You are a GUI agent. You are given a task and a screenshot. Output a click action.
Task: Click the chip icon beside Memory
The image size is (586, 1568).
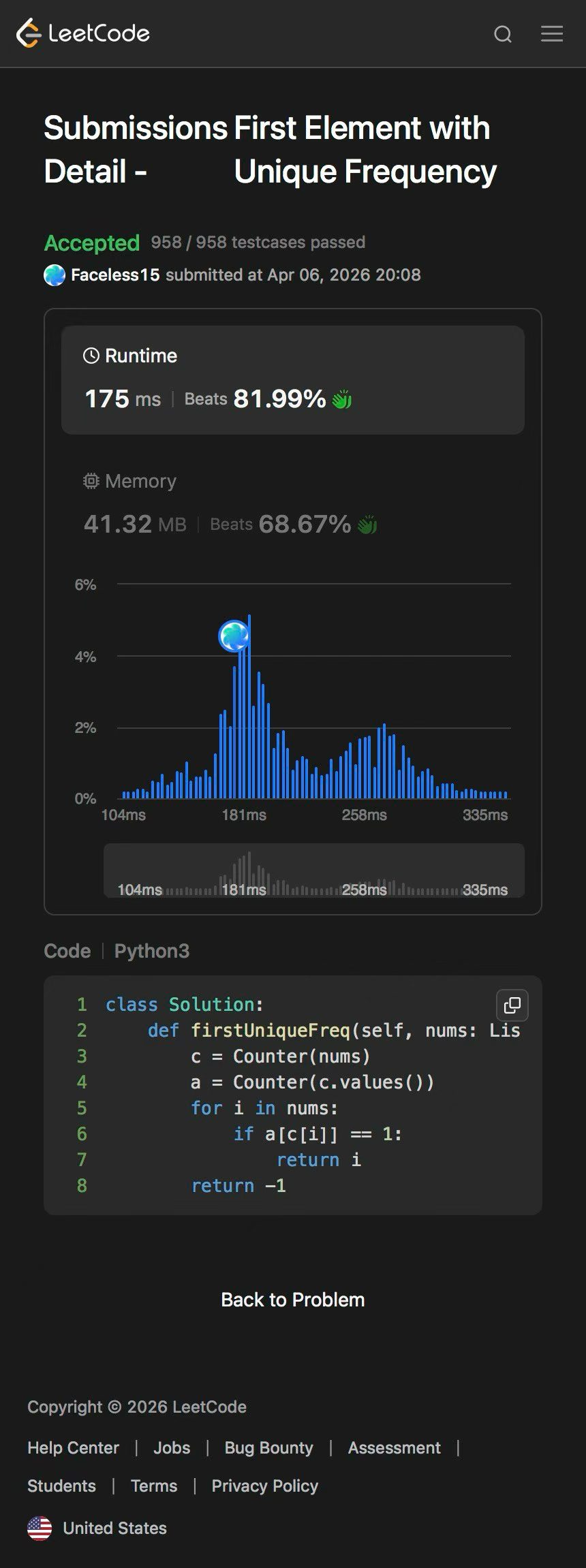tap(91, 481)
